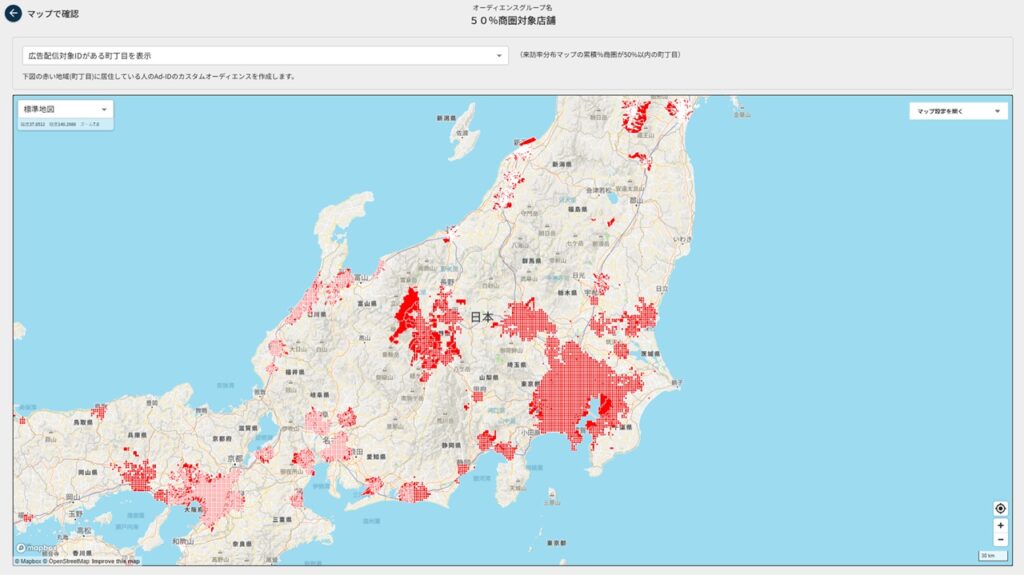Follow the Improve this map link
This screenshot has width=1024, height=575.
point(116,561)
